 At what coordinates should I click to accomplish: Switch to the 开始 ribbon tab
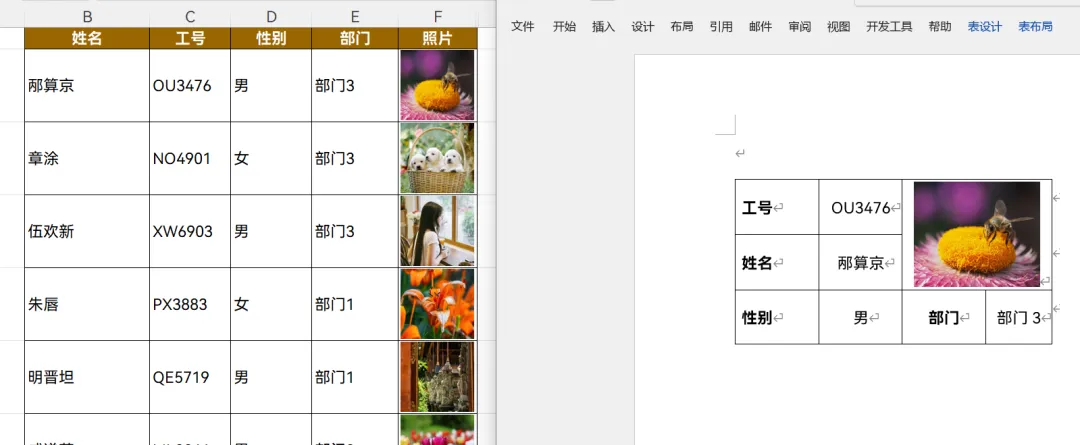[564, 27]
